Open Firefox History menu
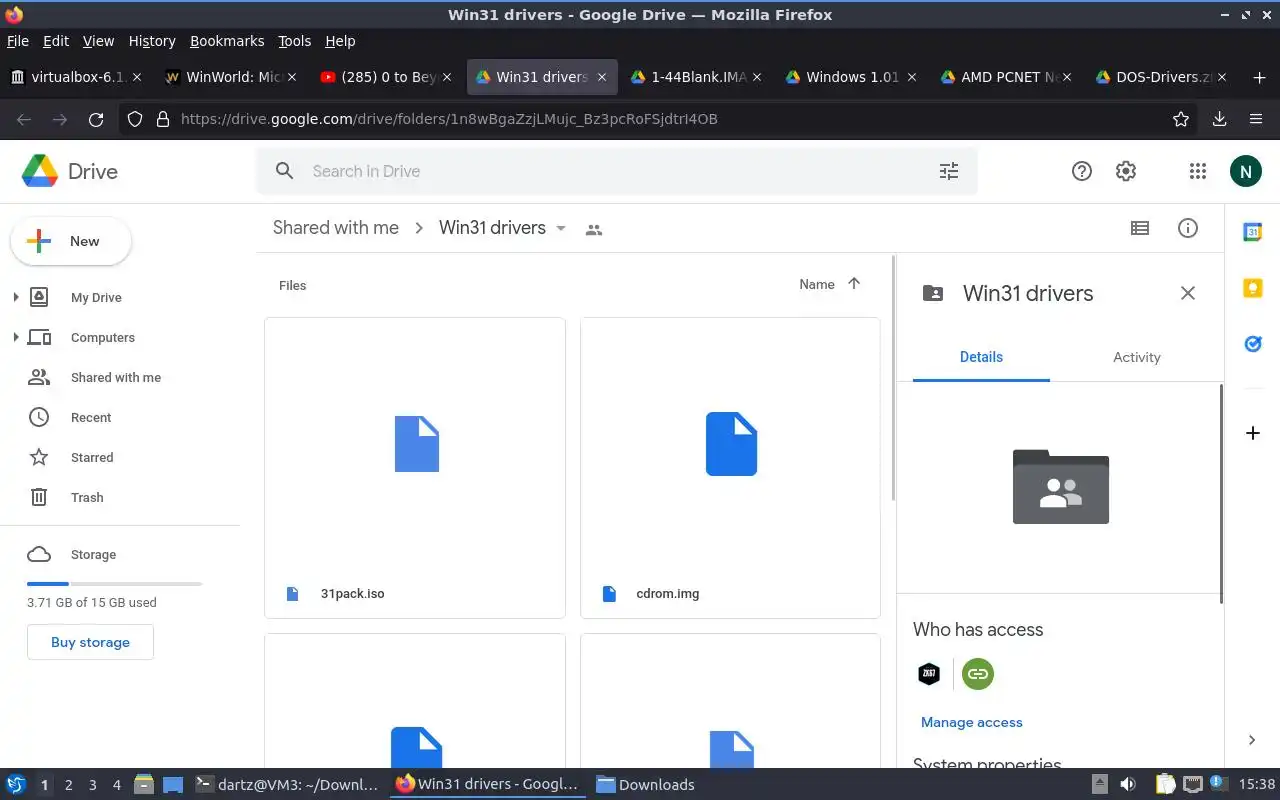This screenshot has height=800, width=1280. click(x=152, y=41)
